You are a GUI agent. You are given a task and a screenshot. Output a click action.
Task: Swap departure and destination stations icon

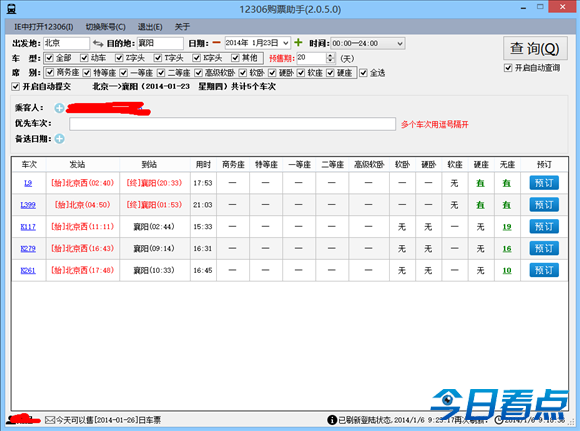[x=98, y=44]
